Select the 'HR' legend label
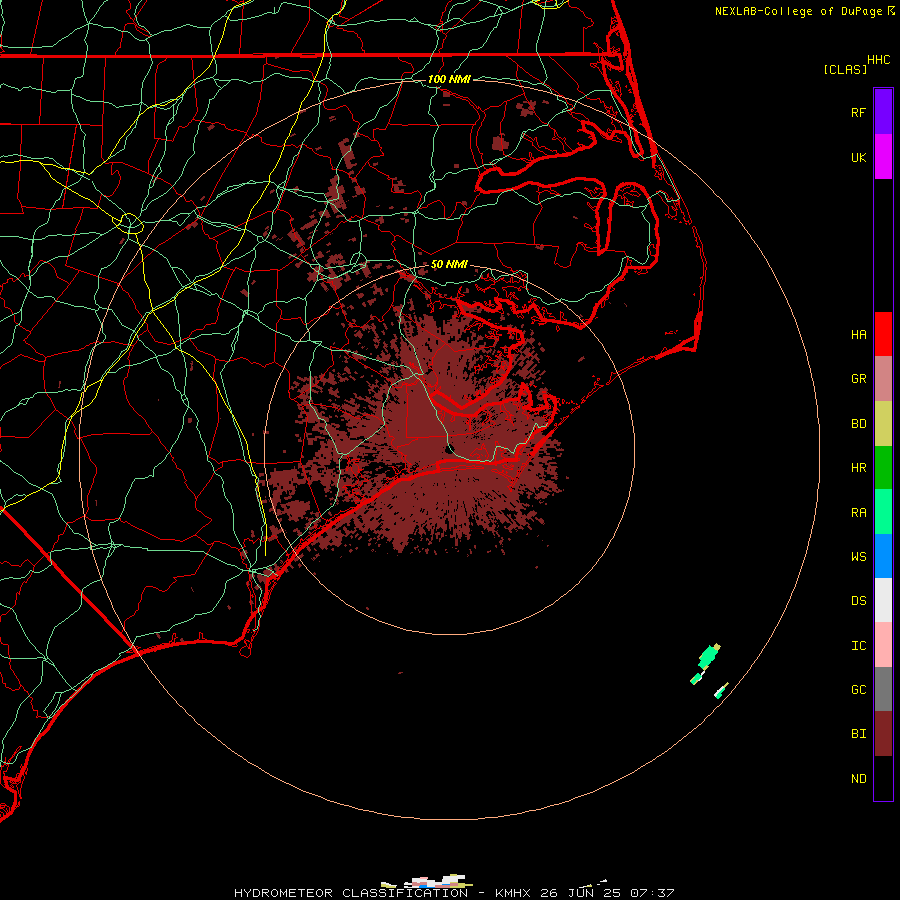 pos(858,468)
